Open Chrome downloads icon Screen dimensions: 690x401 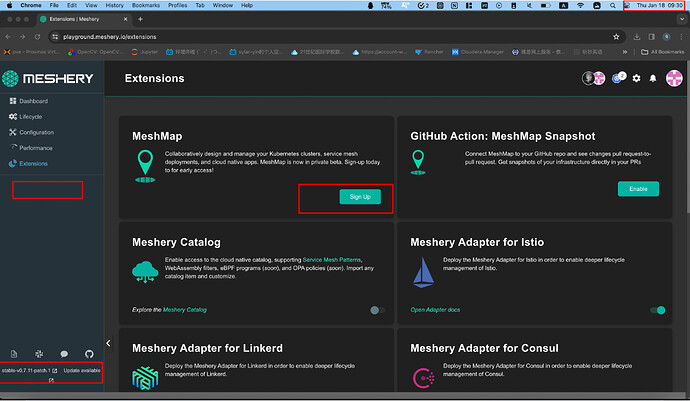tap(636, 37)
